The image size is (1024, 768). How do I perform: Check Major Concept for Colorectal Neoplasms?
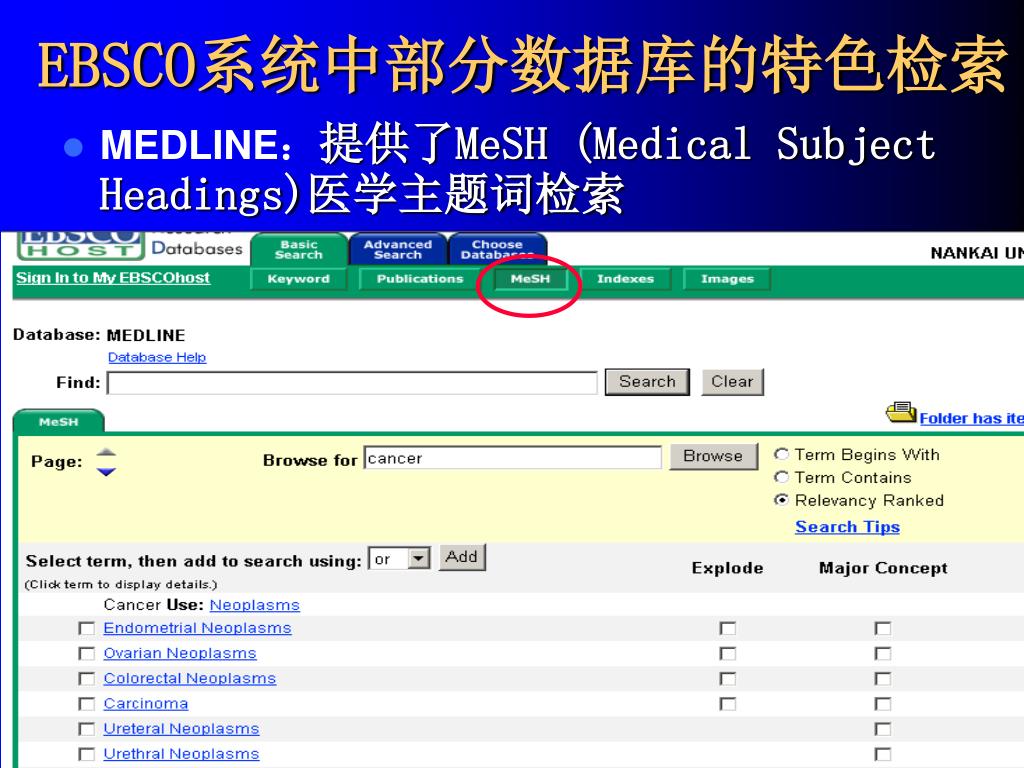(883, 679)
